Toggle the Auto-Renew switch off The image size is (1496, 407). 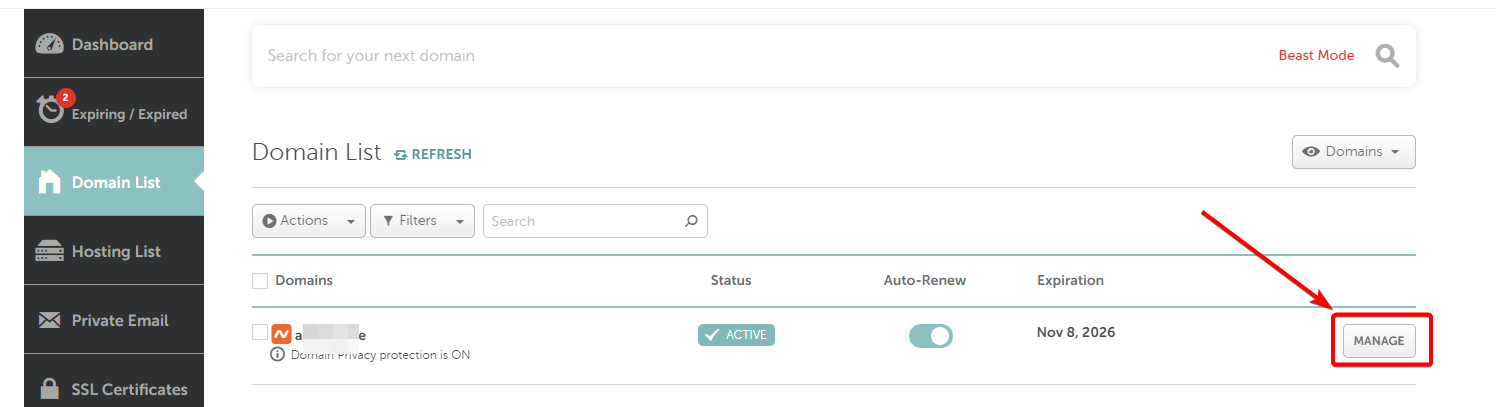click(x=930, y=336)
